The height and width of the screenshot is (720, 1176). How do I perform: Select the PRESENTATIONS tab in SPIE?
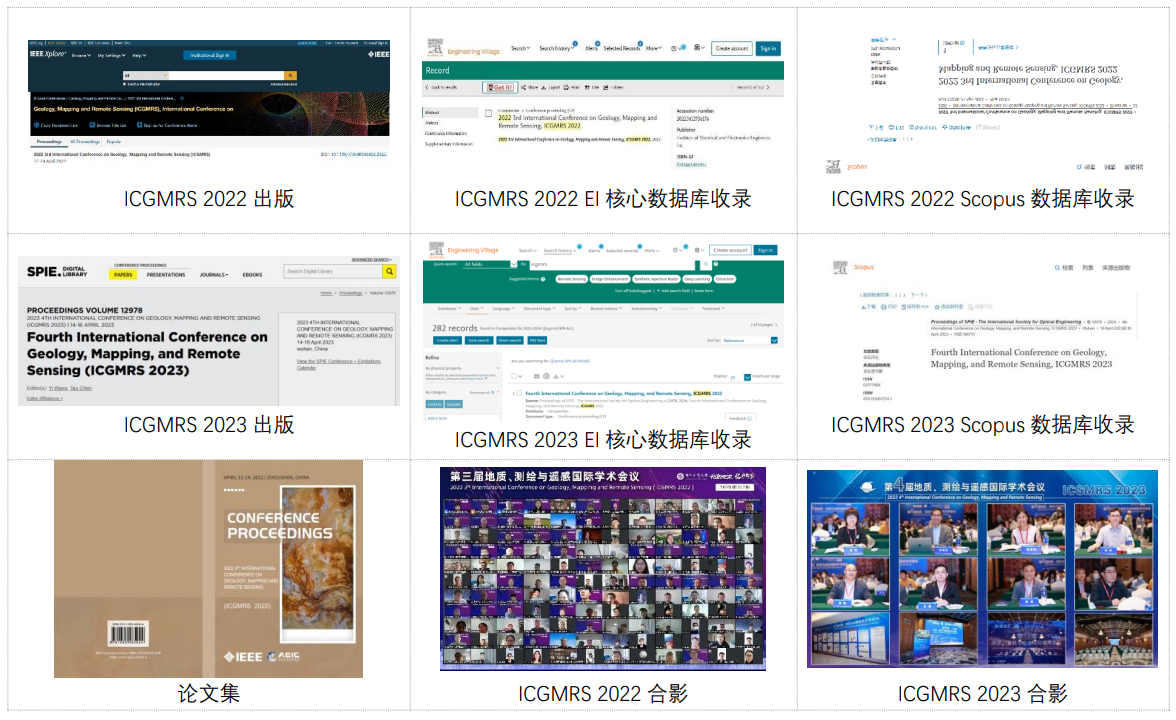coord(166,274)
